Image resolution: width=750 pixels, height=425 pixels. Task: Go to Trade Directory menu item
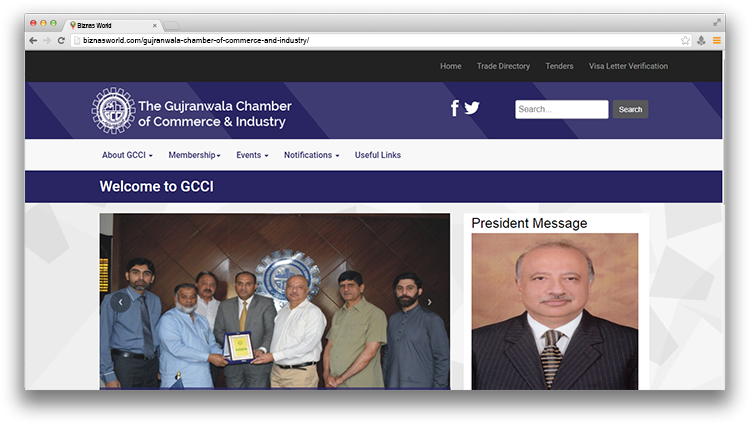(x=503, y=66)
